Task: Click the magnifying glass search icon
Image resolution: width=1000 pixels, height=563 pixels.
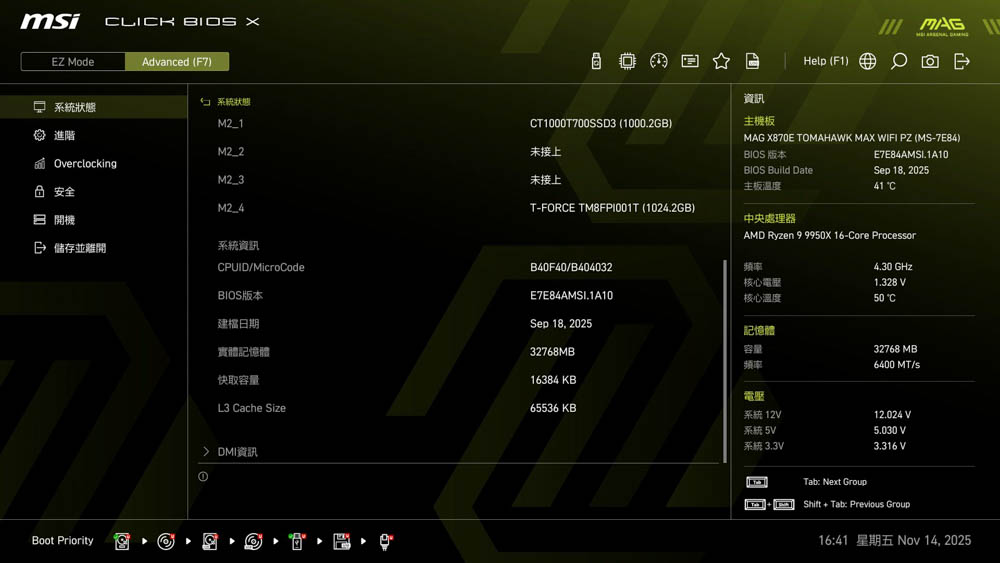Action: [x=899, y=62]
